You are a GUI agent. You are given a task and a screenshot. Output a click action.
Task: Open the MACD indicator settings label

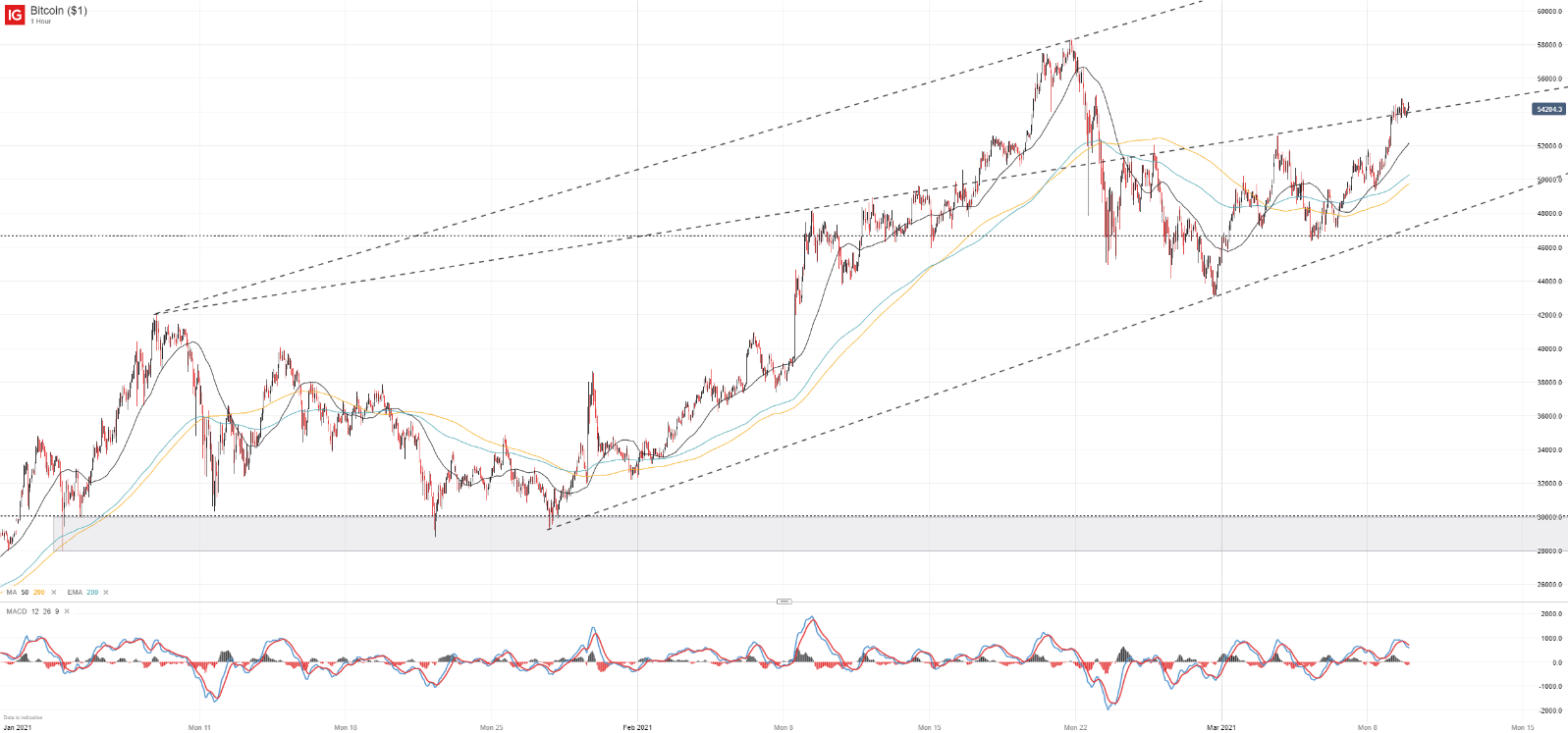click(17, 611)
